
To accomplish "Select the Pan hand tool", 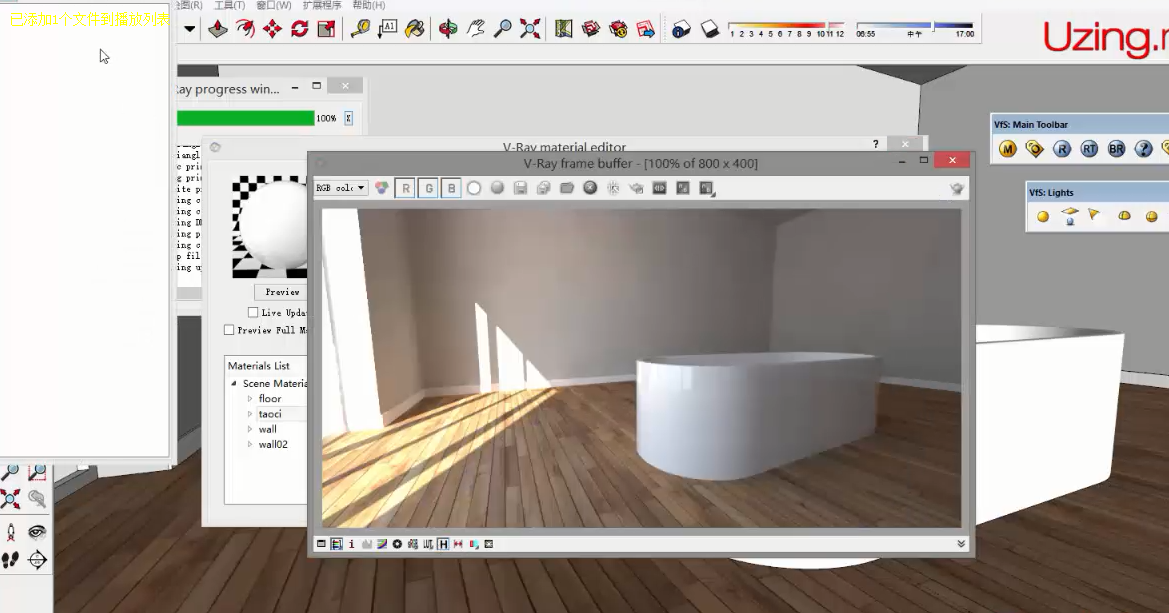I will point(476,29).
